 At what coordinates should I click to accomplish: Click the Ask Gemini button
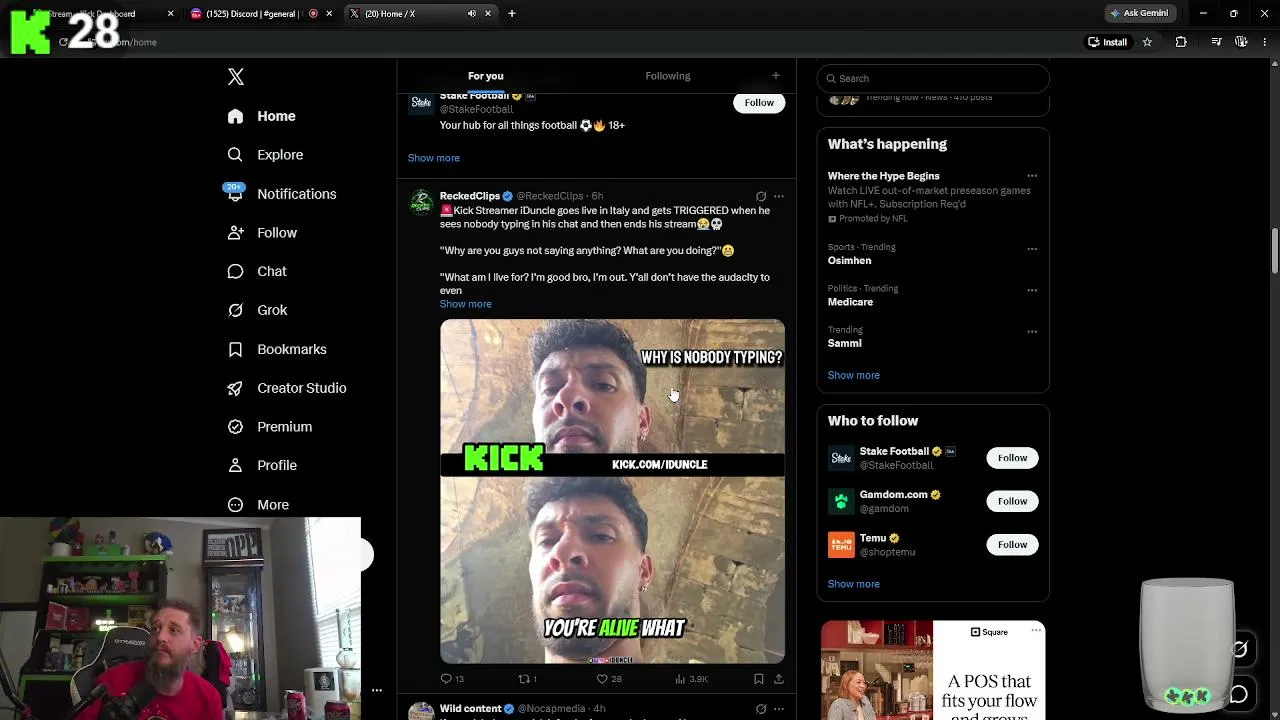tap(1139, 13)
